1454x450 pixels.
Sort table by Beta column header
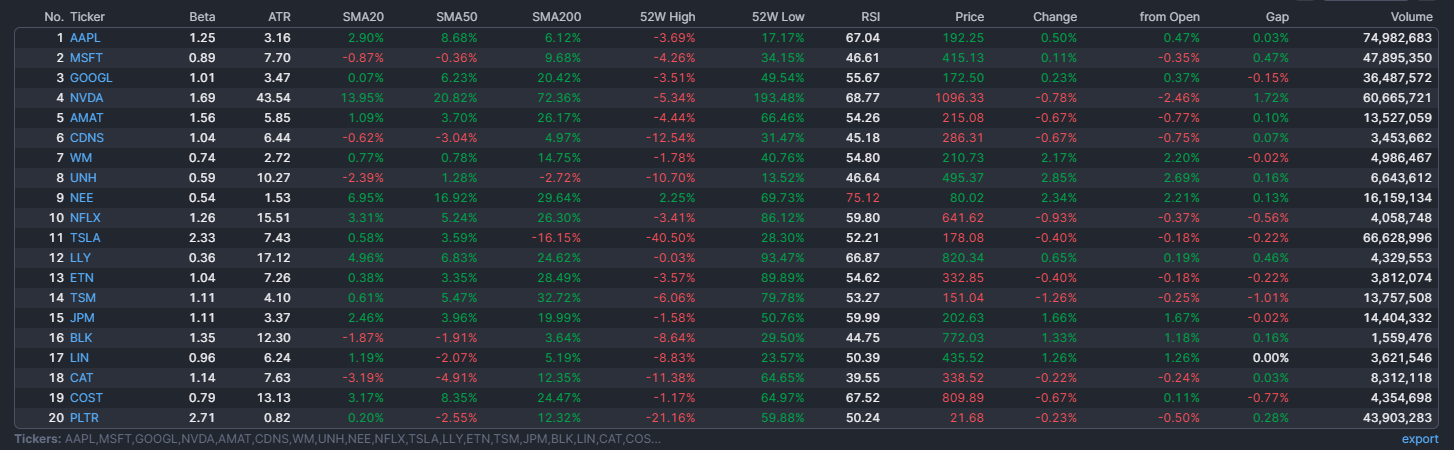202,17
